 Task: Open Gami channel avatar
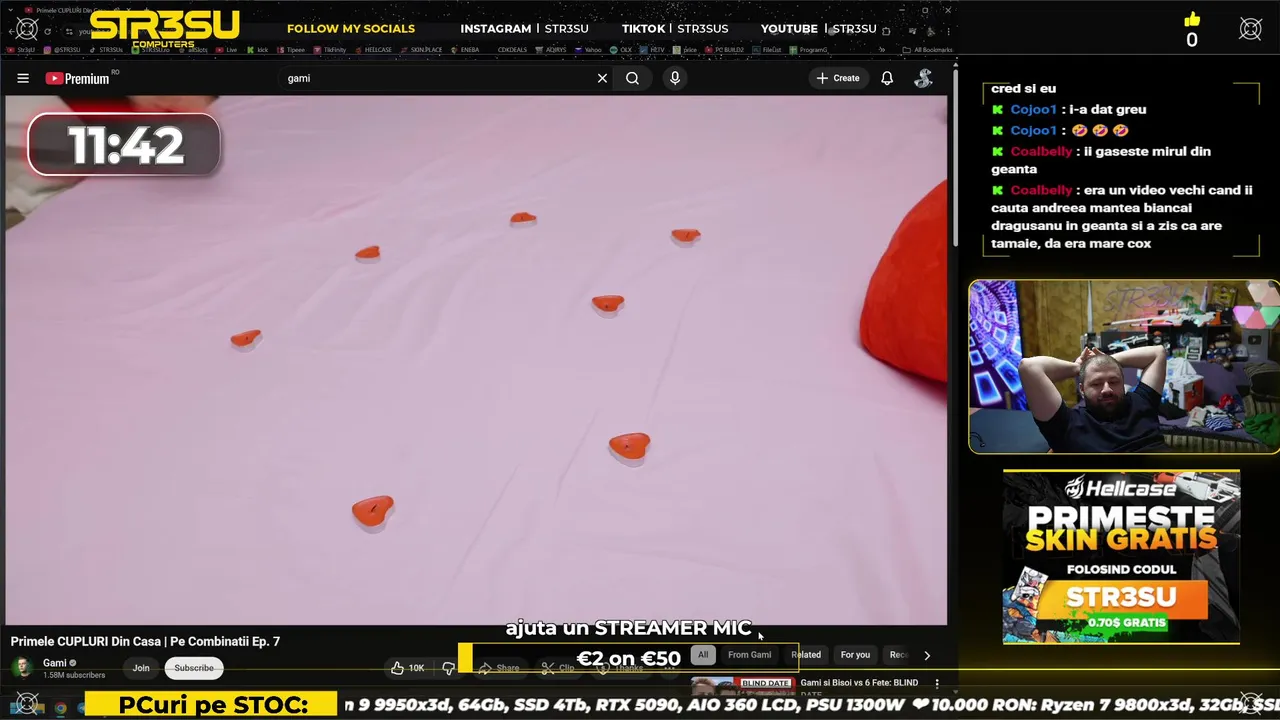21,668
